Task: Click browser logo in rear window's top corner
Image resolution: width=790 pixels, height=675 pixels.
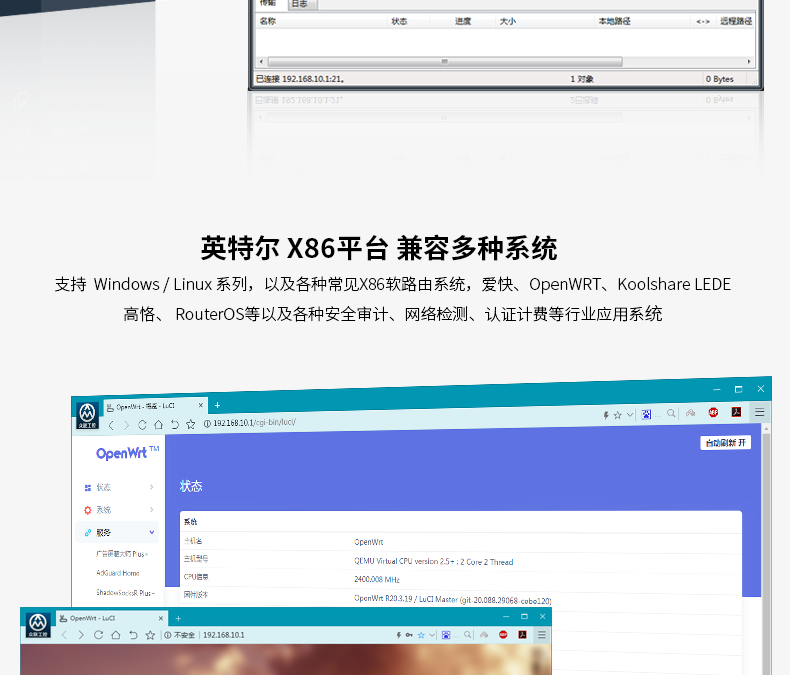Action: [x=87, y=415]
